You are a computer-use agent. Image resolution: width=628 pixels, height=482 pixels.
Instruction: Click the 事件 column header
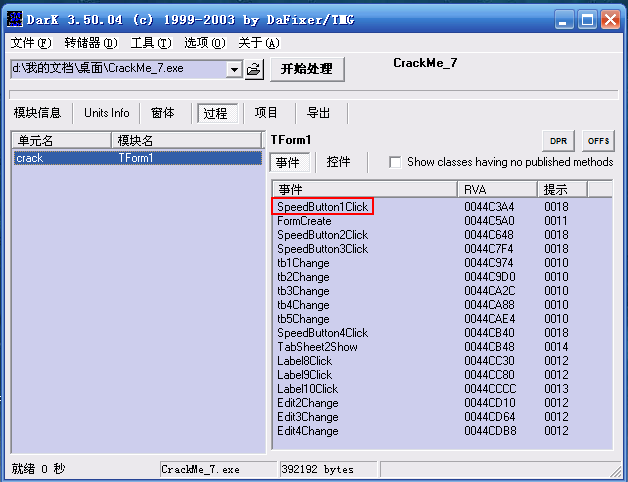pyautogui.click(x=365, y=189)
